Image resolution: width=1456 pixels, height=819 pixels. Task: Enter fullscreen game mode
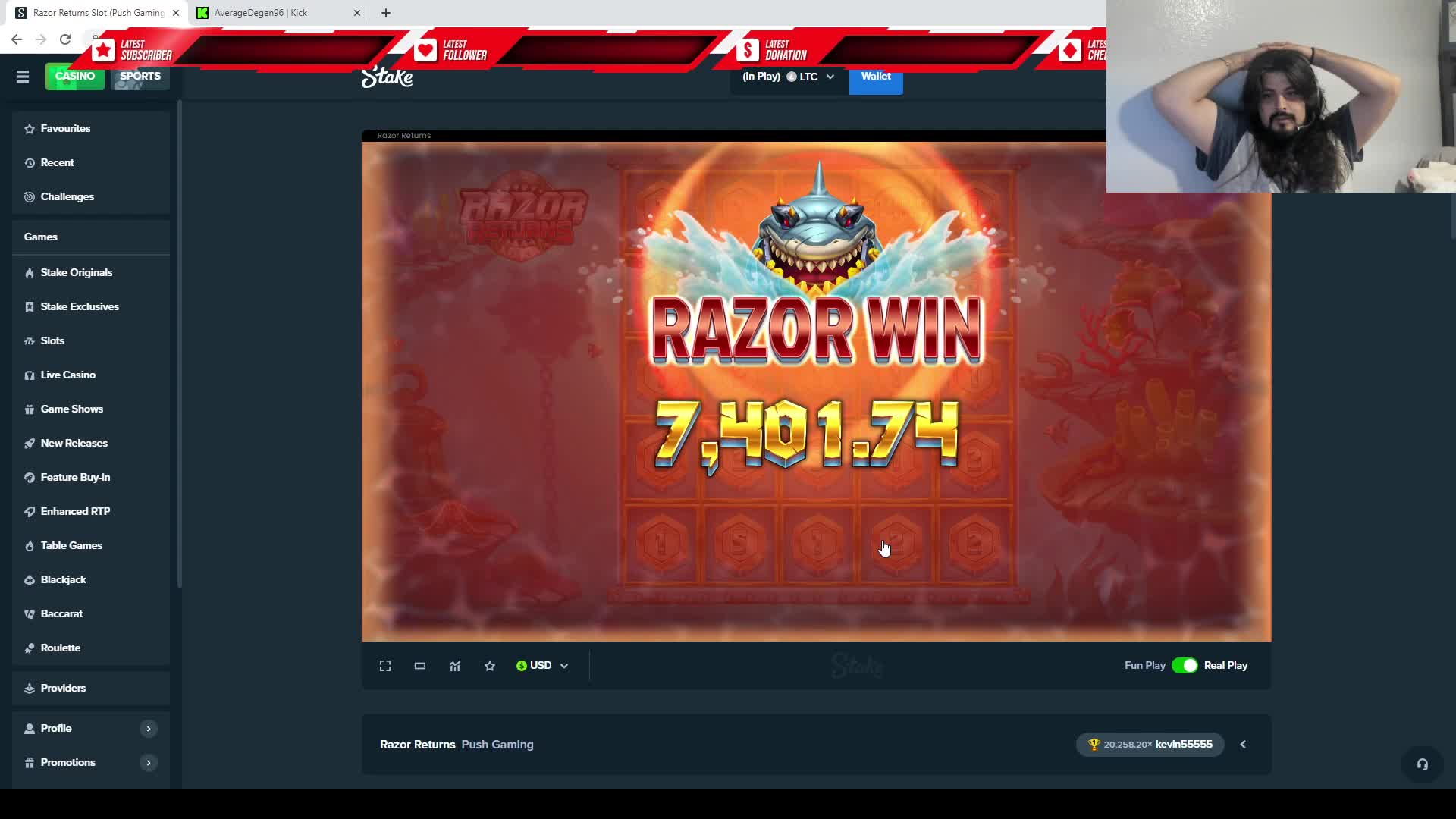(x=385, y=666)
